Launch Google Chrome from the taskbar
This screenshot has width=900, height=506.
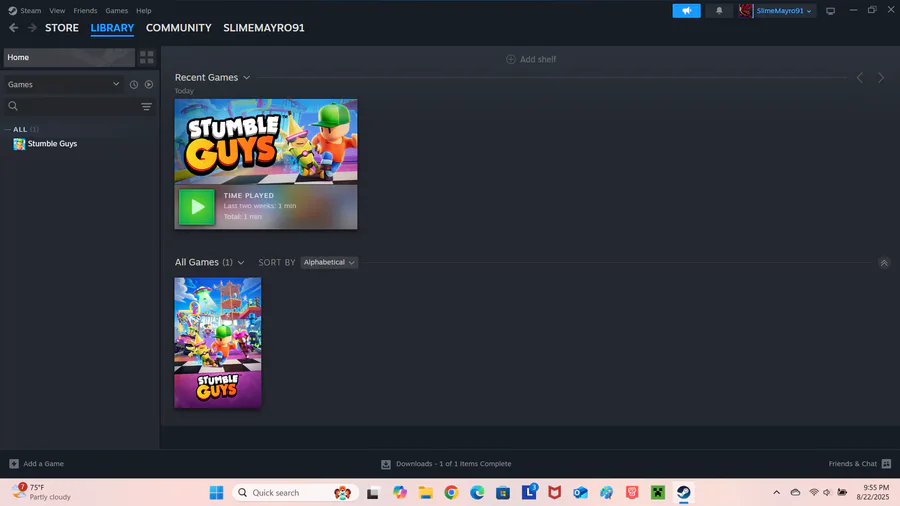451,492
